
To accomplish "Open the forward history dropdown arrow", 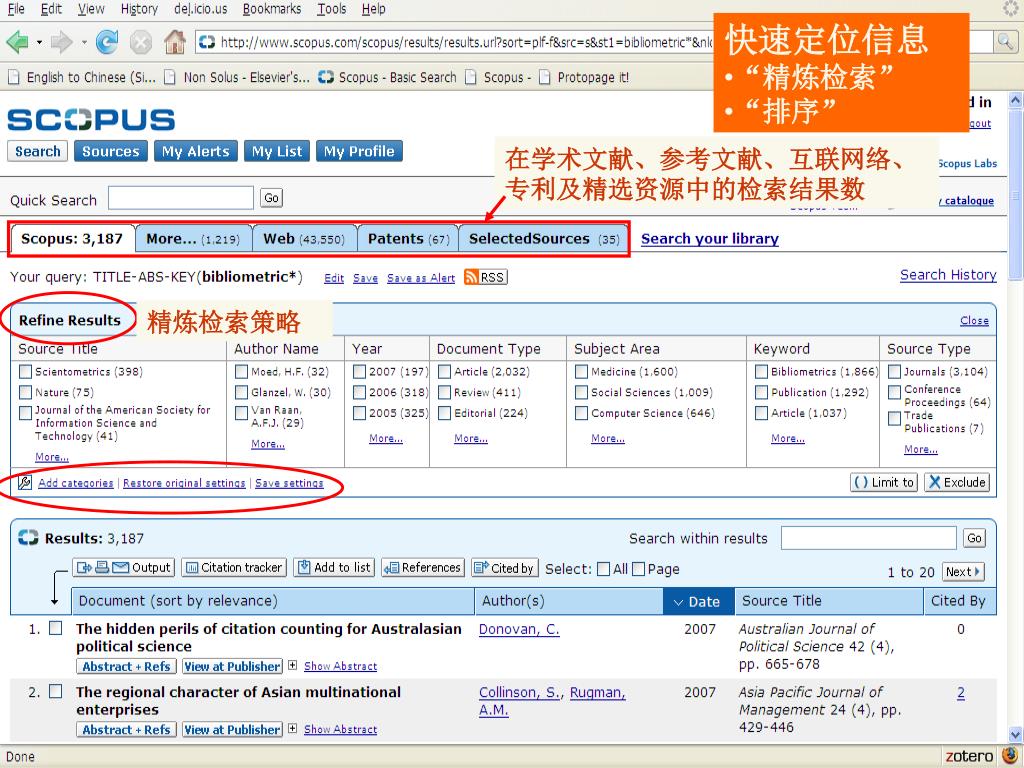I will [x=84, y=43].
